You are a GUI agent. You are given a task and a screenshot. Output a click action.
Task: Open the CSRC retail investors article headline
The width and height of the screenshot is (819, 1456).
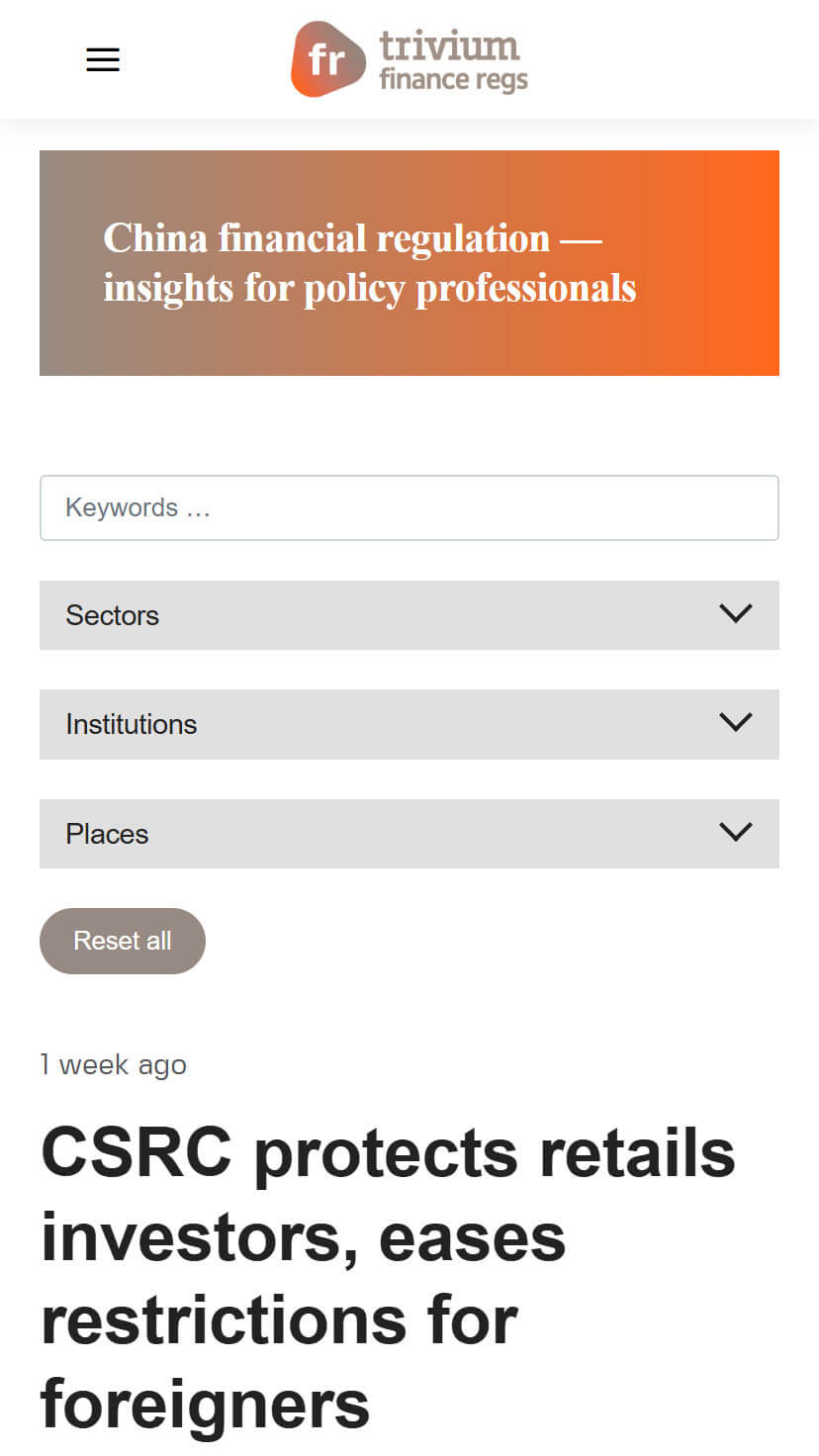pos(386,1276)
